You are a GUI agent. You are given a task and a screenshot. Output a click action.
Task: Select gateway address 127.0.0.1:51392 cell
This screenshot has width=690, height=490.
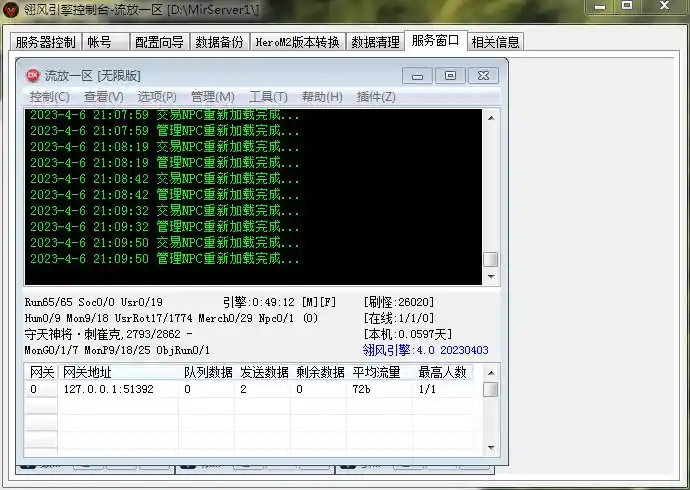click(118, 389)
